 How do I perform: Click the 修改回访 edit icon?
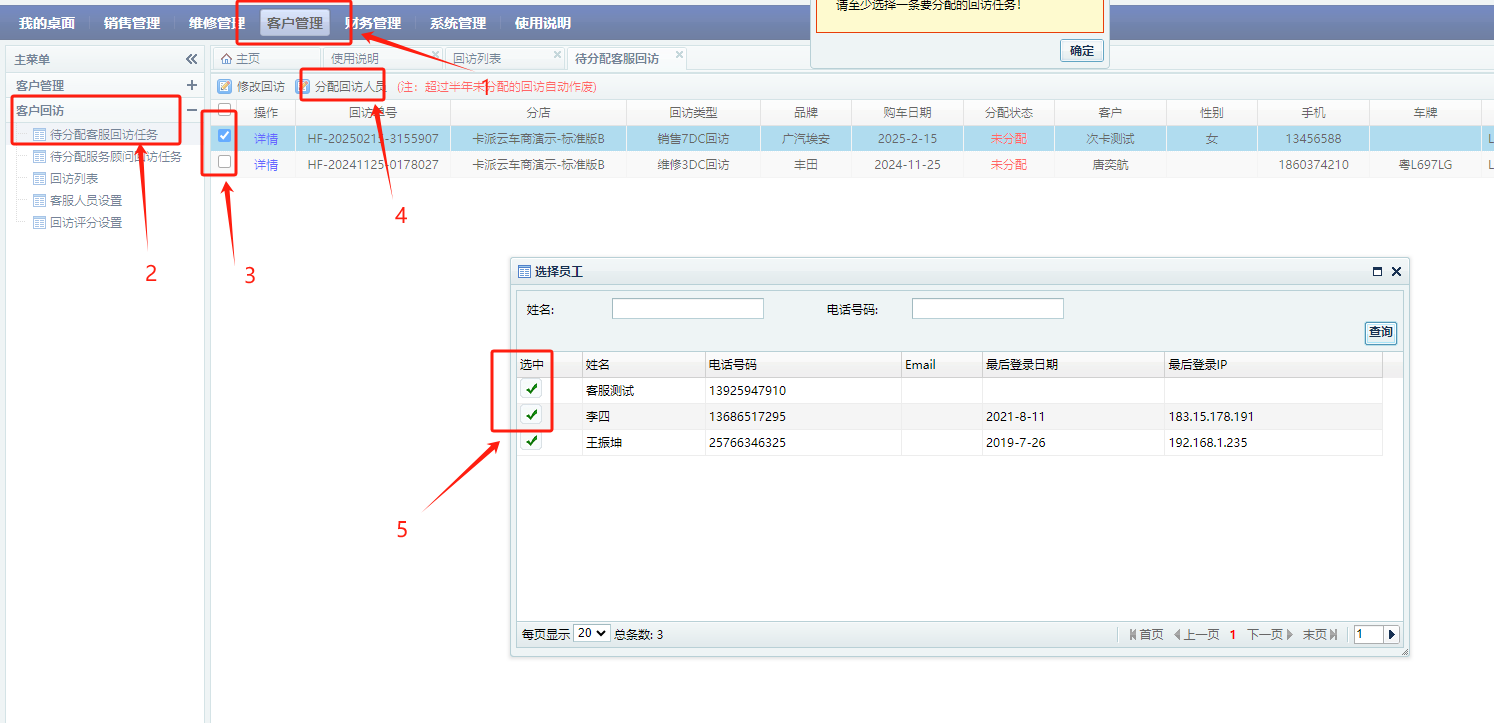click(225, 87)
